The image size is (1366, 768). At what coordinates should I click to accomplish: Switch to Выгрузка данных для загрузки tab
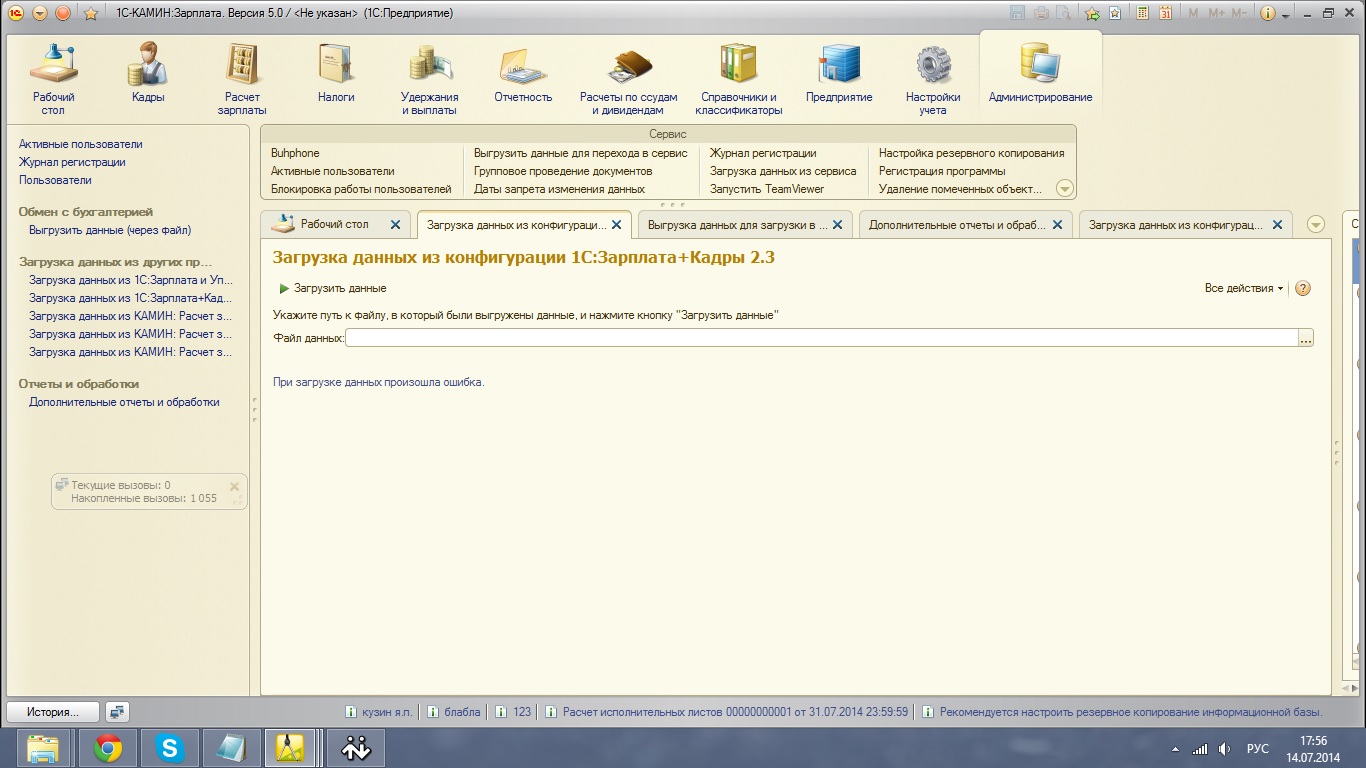744,225
